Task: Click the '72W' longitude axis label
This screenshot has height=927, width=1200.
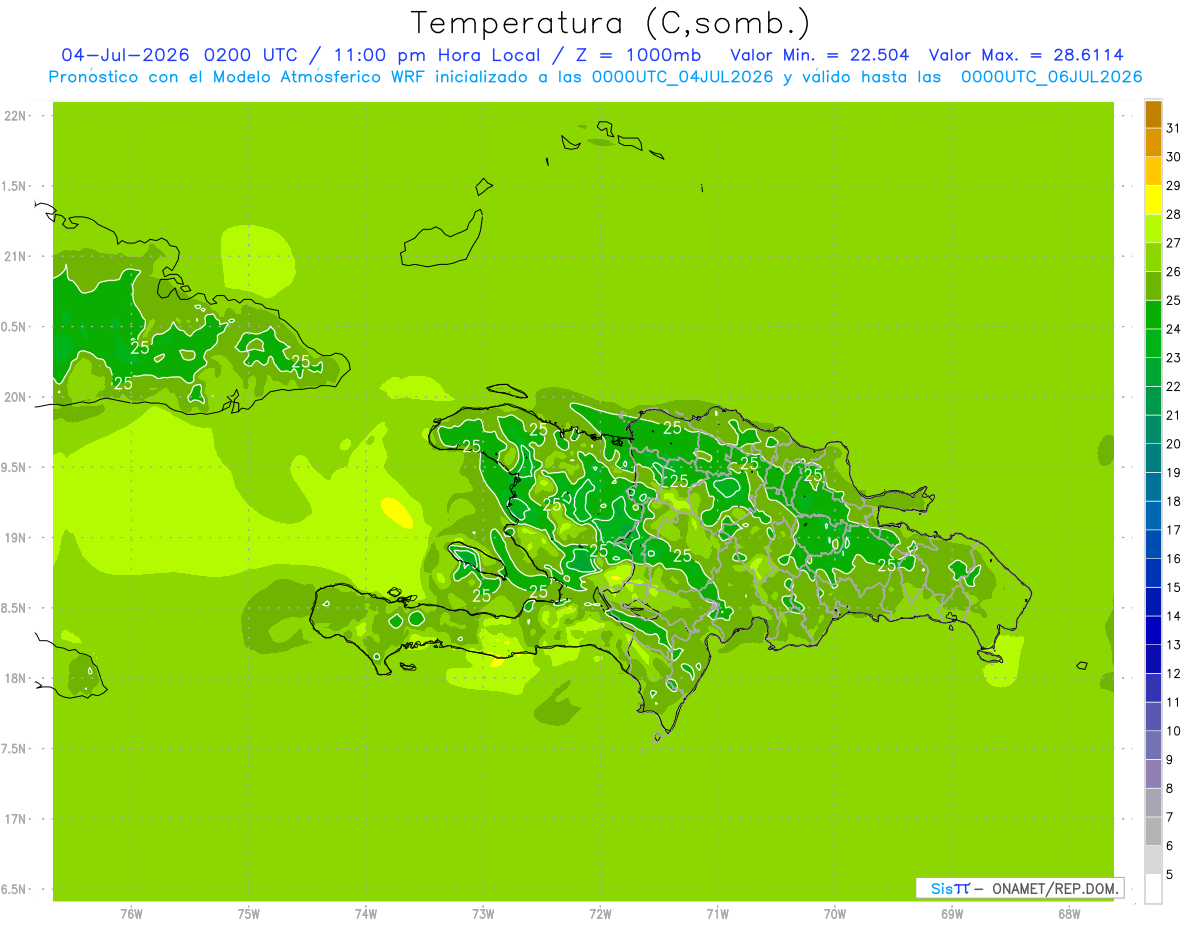Action: tap(600, 913)
